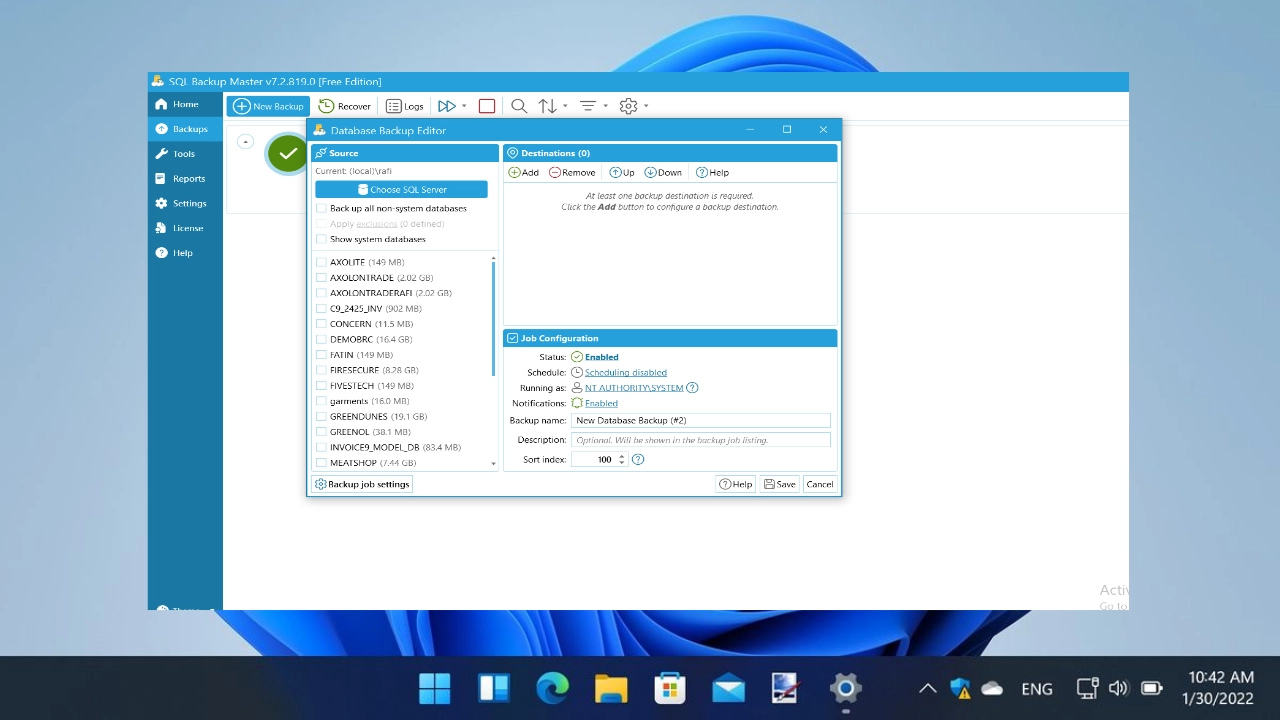The width and height of the screenshot is (1280, 720).
Task: Open Microsoft Store from the taskbar
Action: point(670,688)
